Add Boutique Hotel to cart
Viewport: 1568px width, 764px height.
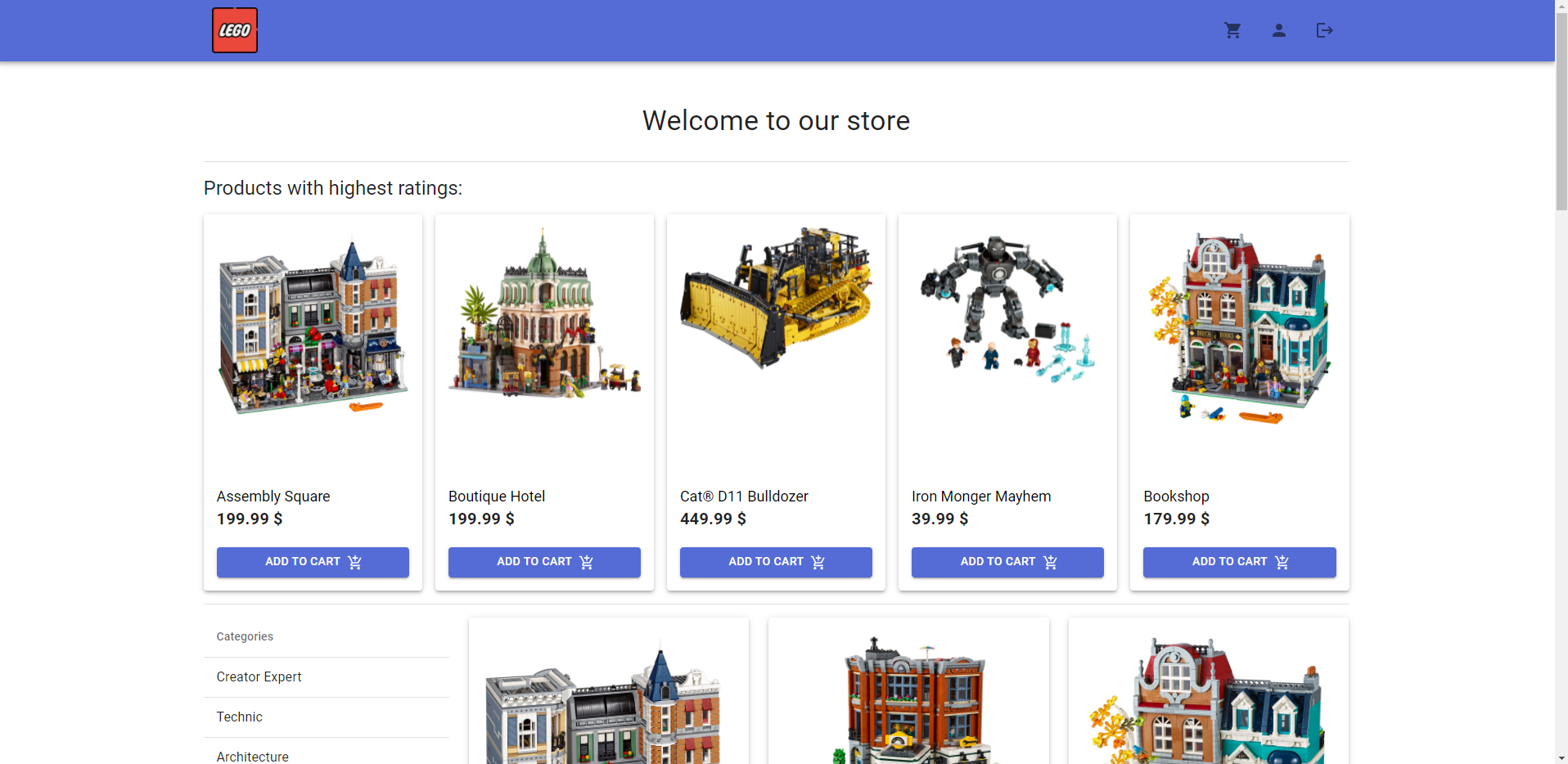(544, 562)
